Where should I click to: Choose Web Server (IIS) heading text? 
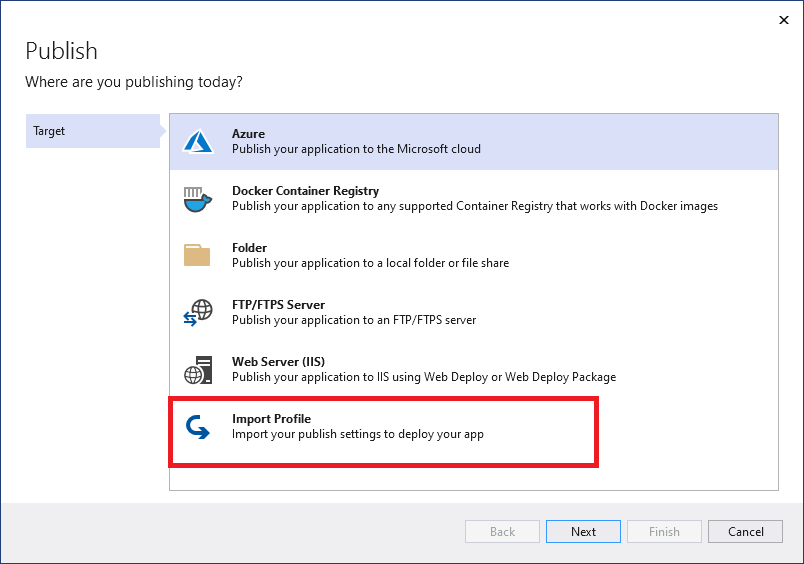[x=278, y=362]
